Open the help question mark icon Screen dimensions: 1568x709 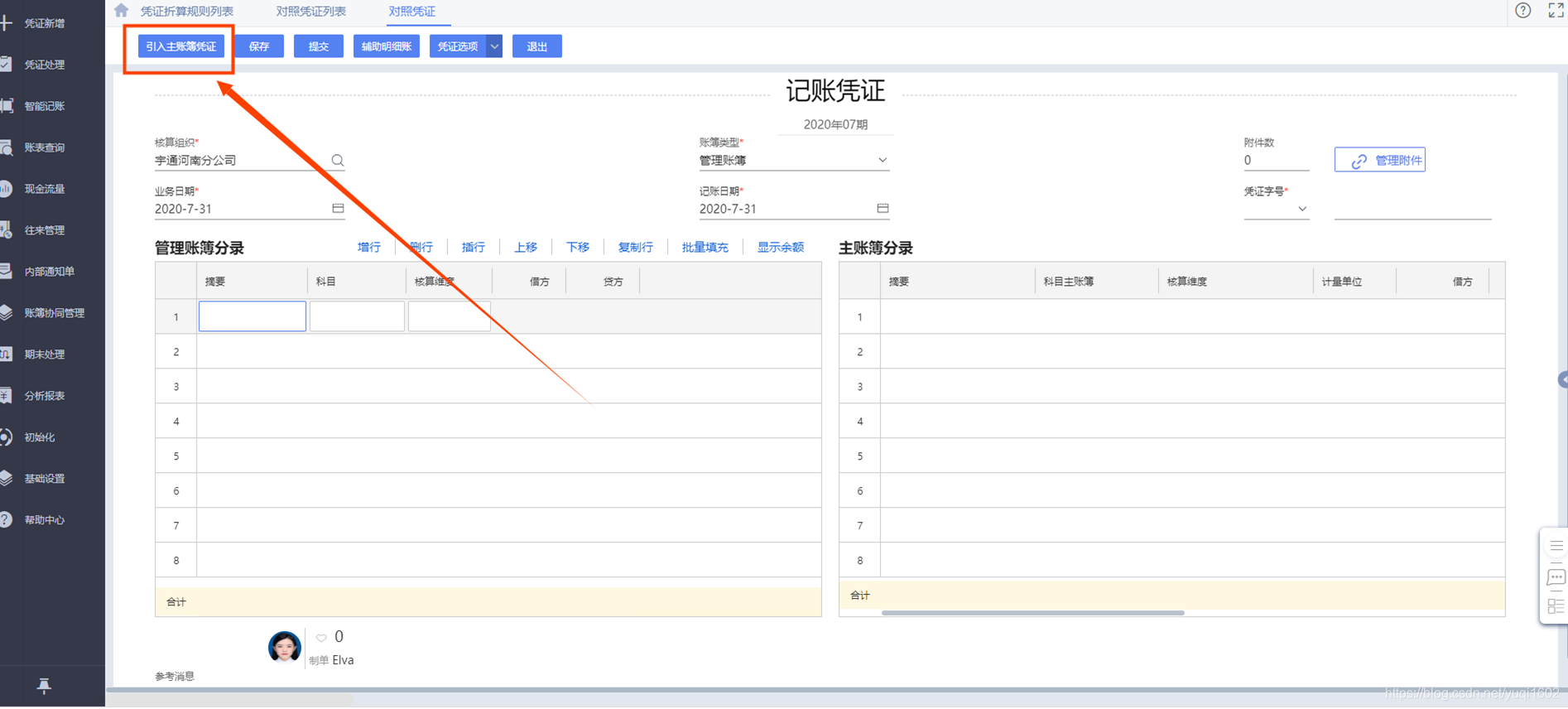1523,11
